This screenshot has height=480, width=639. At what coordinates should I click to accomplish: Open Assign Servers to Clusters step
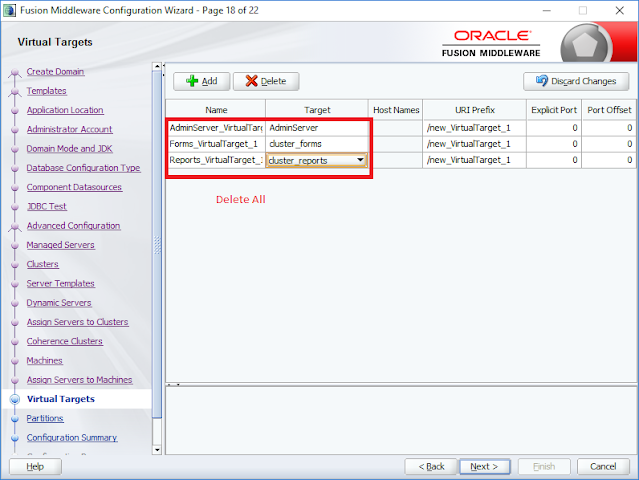click(77, 322)
